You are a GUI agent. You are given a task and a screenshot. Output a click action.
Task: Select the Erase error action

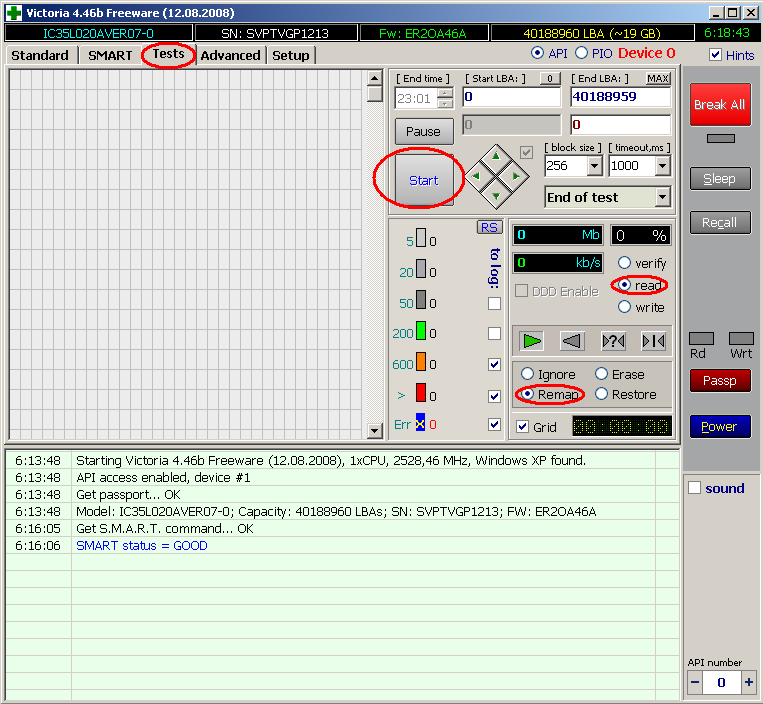pos(601,374)
